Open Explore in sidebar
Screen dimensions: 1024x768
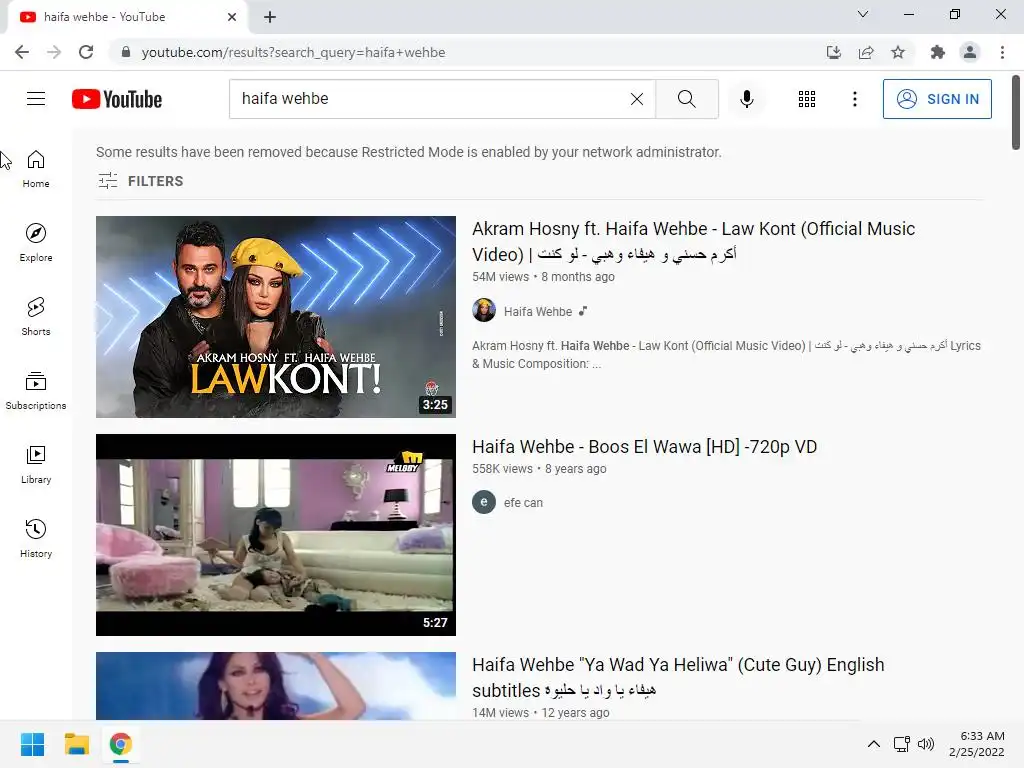point(36,243)
